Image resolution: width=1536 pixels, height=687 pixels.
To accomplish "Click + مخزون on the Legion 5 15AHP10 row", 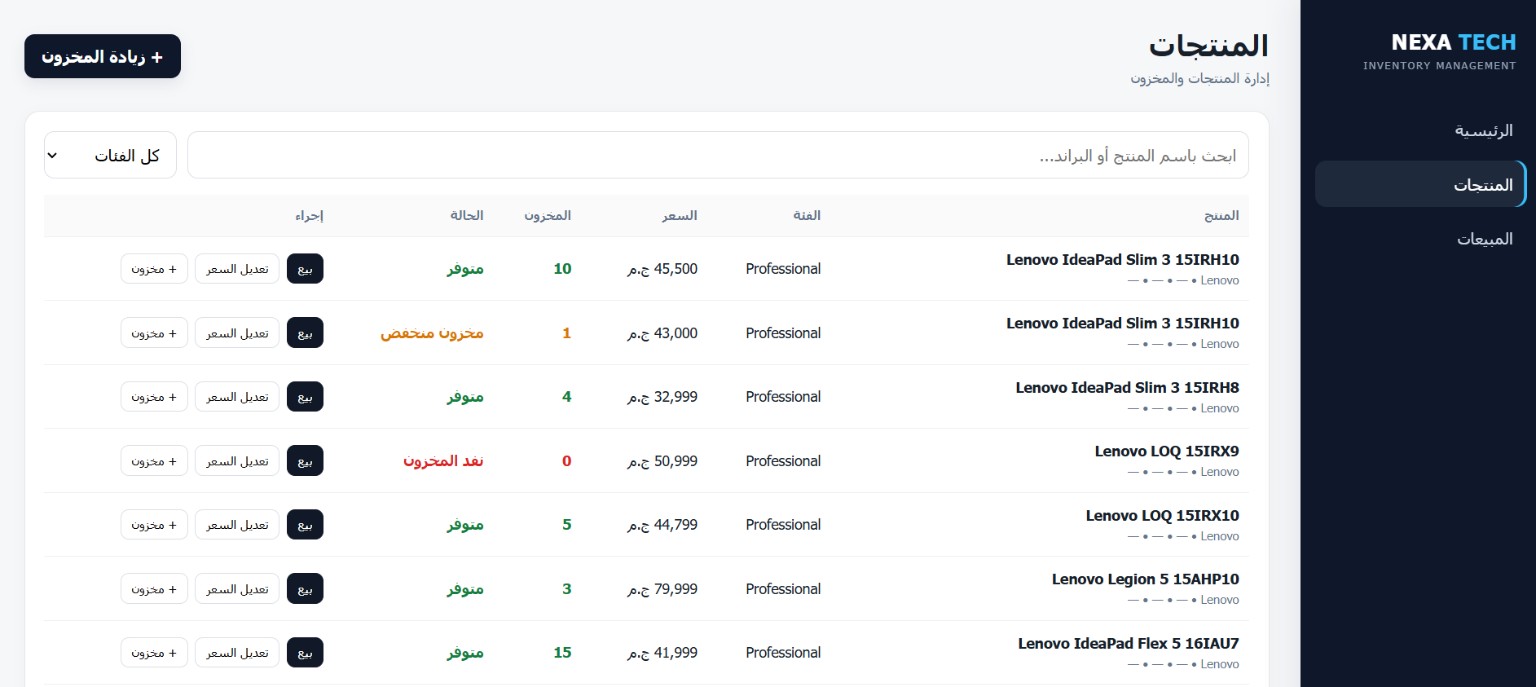I will (154, 588).
